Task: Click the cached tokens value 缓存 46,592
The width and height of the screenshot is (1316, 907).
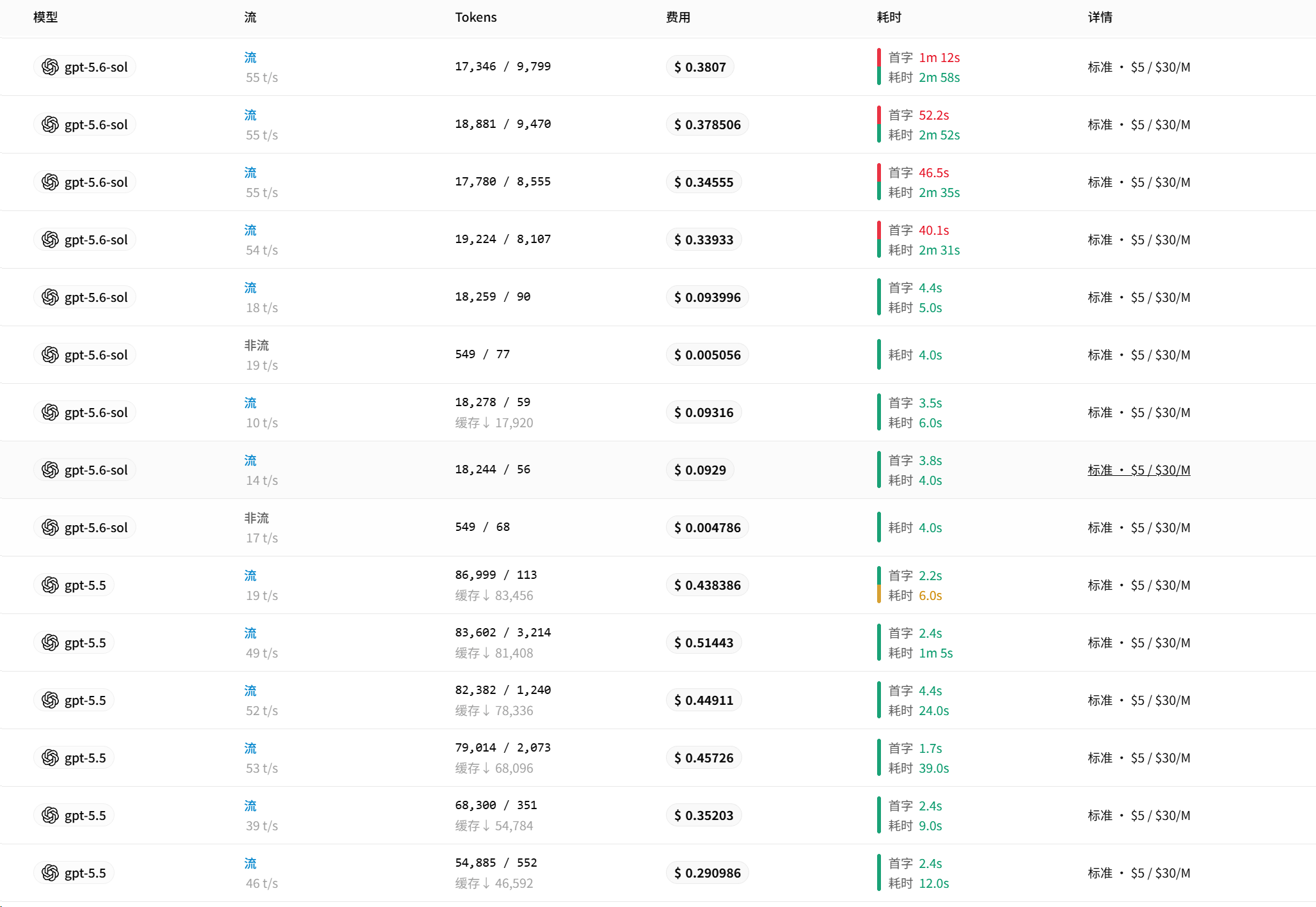Action: tap(494, 883)
